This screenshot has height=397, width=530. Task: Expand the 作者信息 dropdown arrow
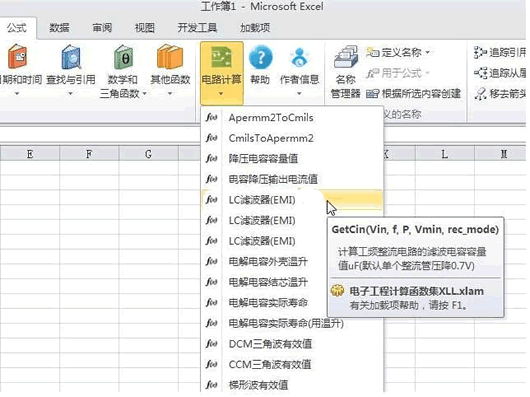click(299, 94)
